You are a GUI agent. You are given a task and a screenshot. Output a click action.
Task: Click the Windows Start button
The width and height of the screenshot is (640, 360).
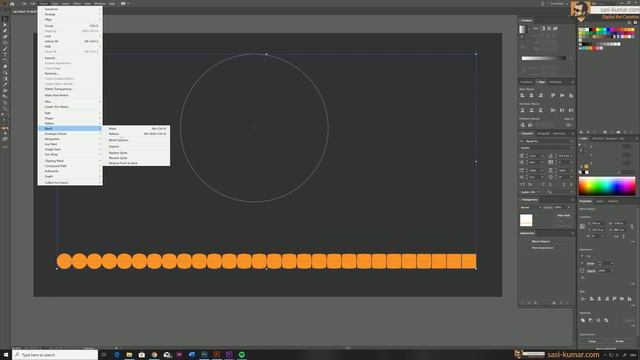coord(6,355)
